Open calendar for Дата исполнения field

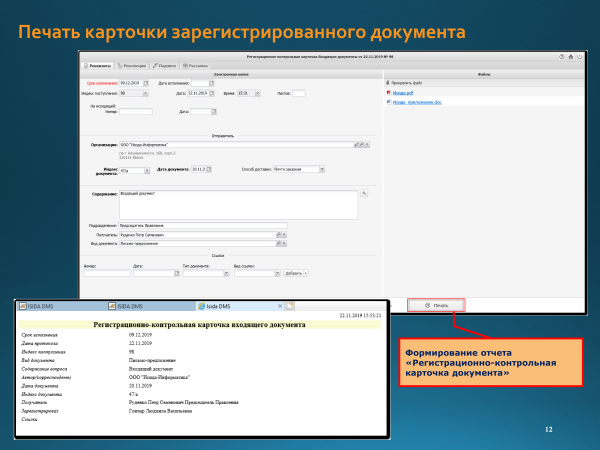click(213, 83)
